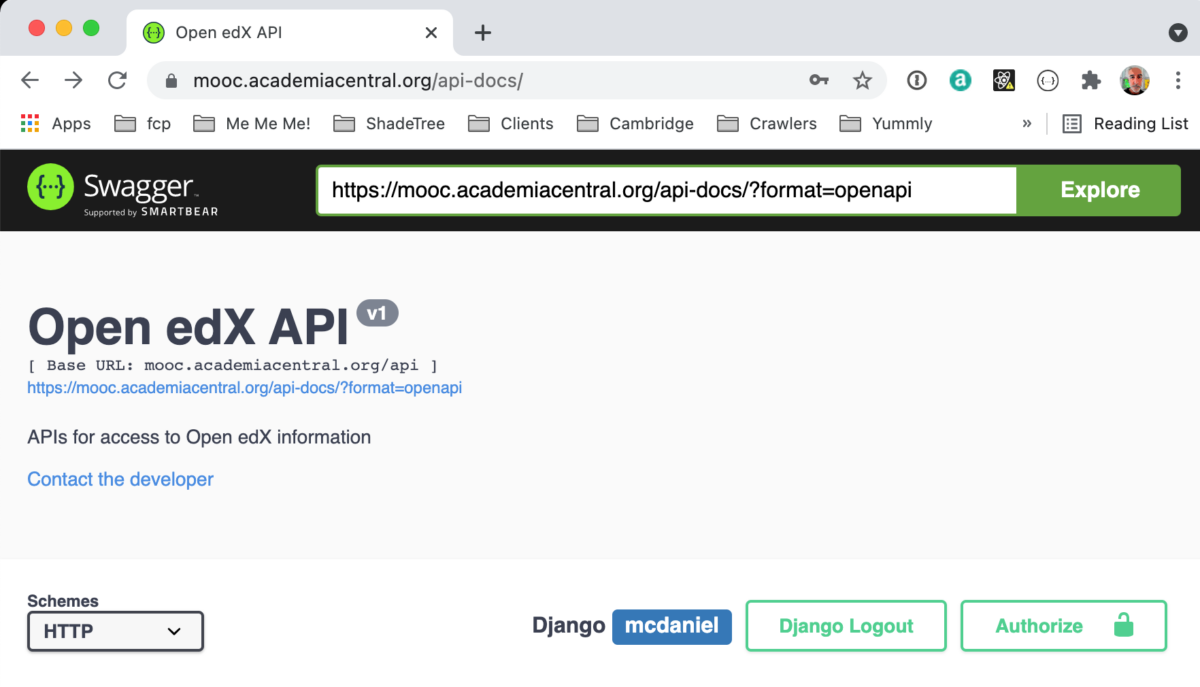The width and height of the screenshot is (1200, 687).
Task: Click the Contact the developer link
Action: tap(120, 479)
